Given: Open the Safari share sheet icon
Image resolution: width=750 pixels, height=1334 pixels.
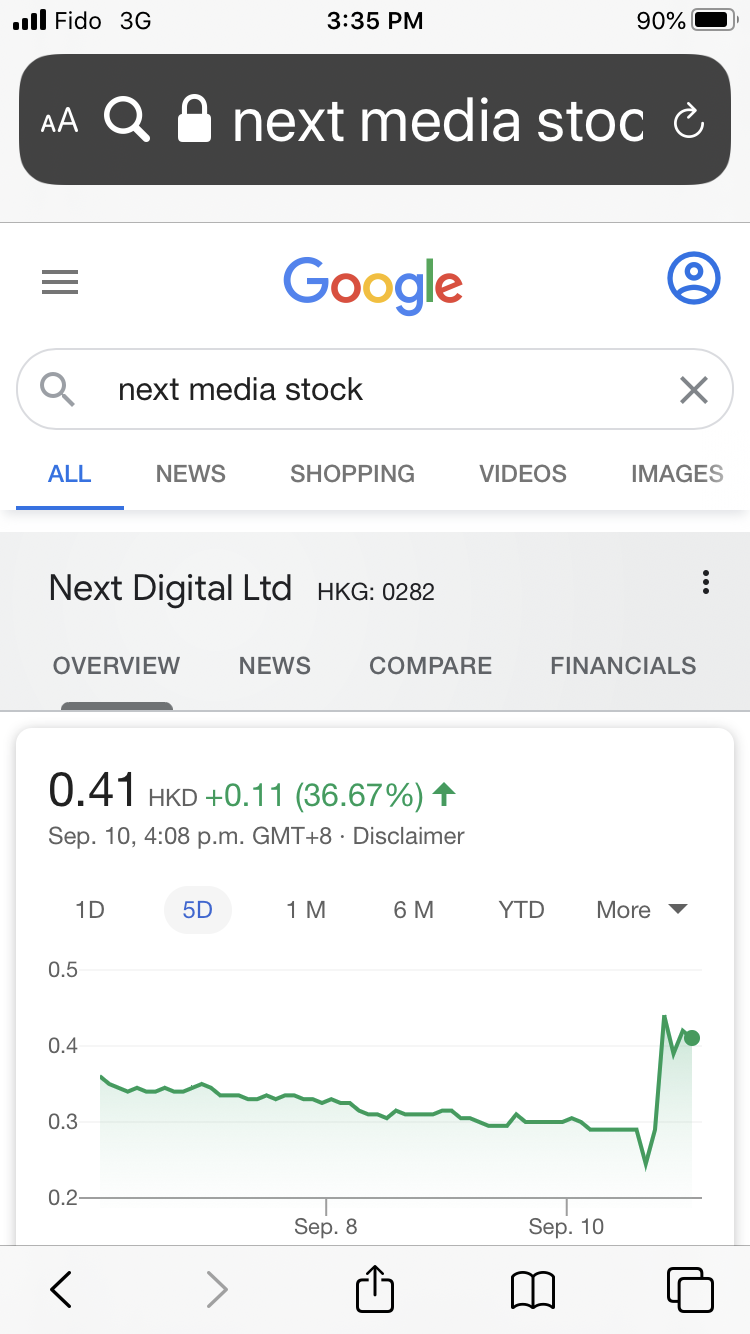Looking at the screenshot, I should pyautogui.click(x=375, y=1287).
